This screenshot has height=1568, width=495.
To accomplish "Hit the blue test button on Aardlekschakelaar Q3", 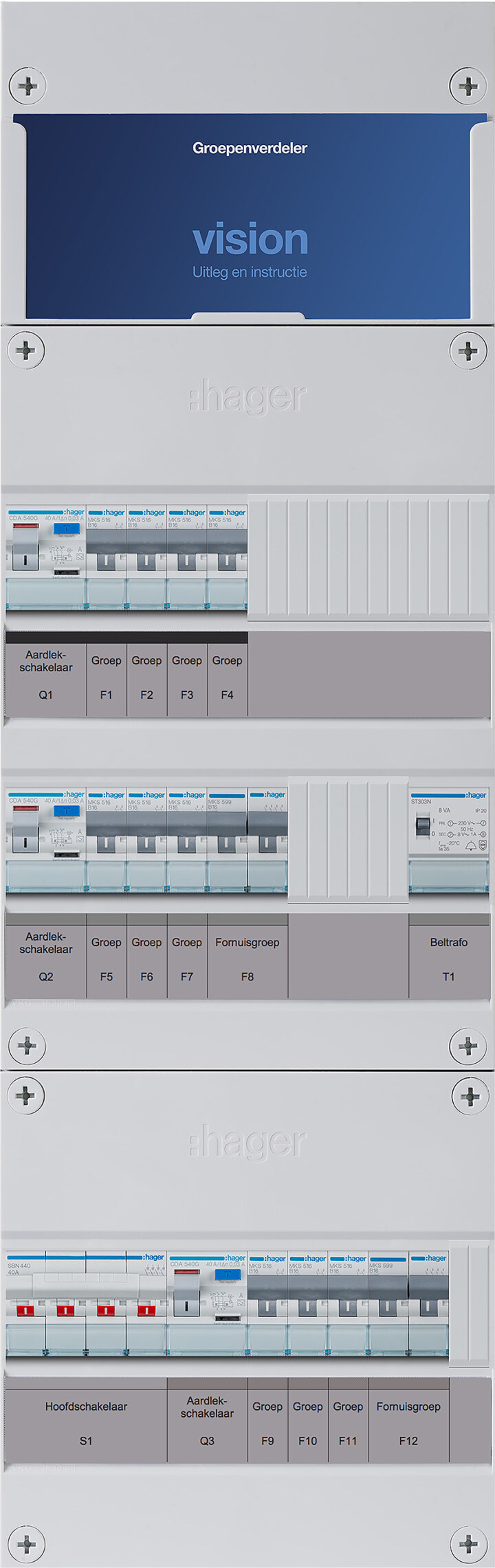I will tap(228, 1275).
